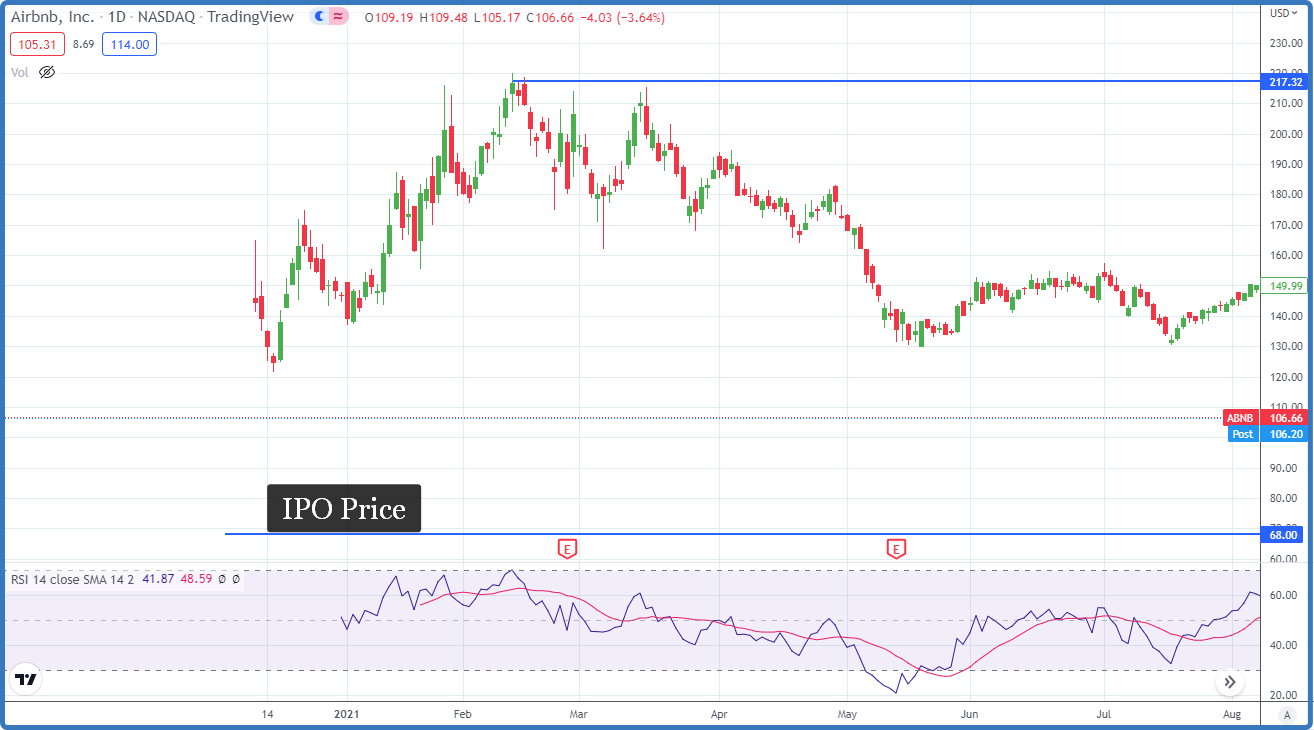This screenshot has height=730, width=1314.
Task: Click the earnings 'E' marker near May
Action: pyautogui.click(x=896, y=548)
